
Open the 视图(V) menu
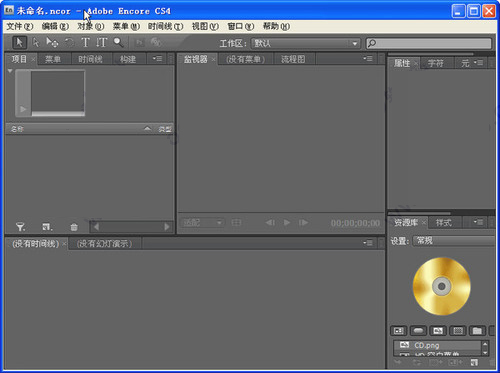[205, 26]
